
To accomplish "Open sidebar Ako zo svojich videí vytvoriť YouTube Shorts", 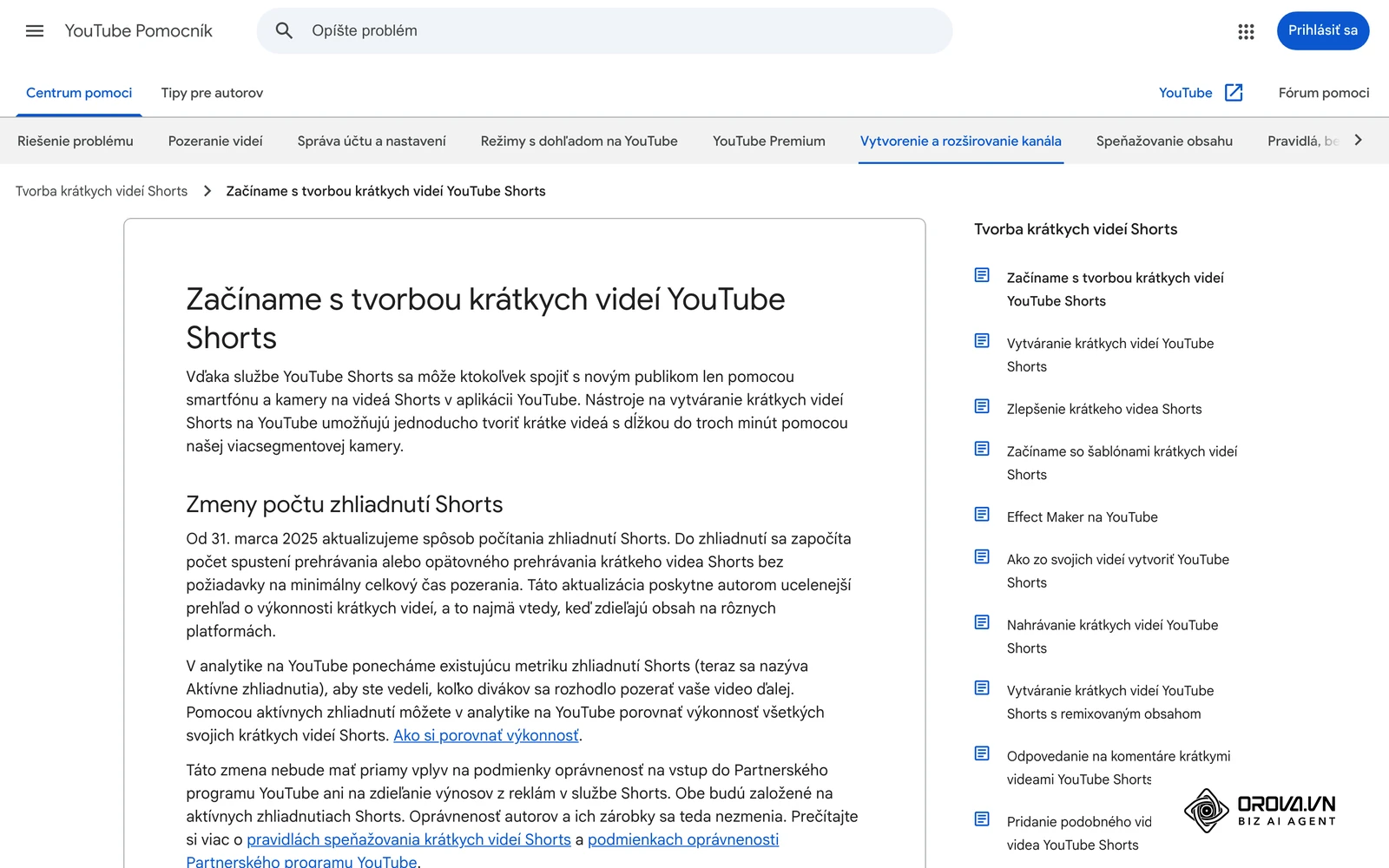I will coord(1118,571).
